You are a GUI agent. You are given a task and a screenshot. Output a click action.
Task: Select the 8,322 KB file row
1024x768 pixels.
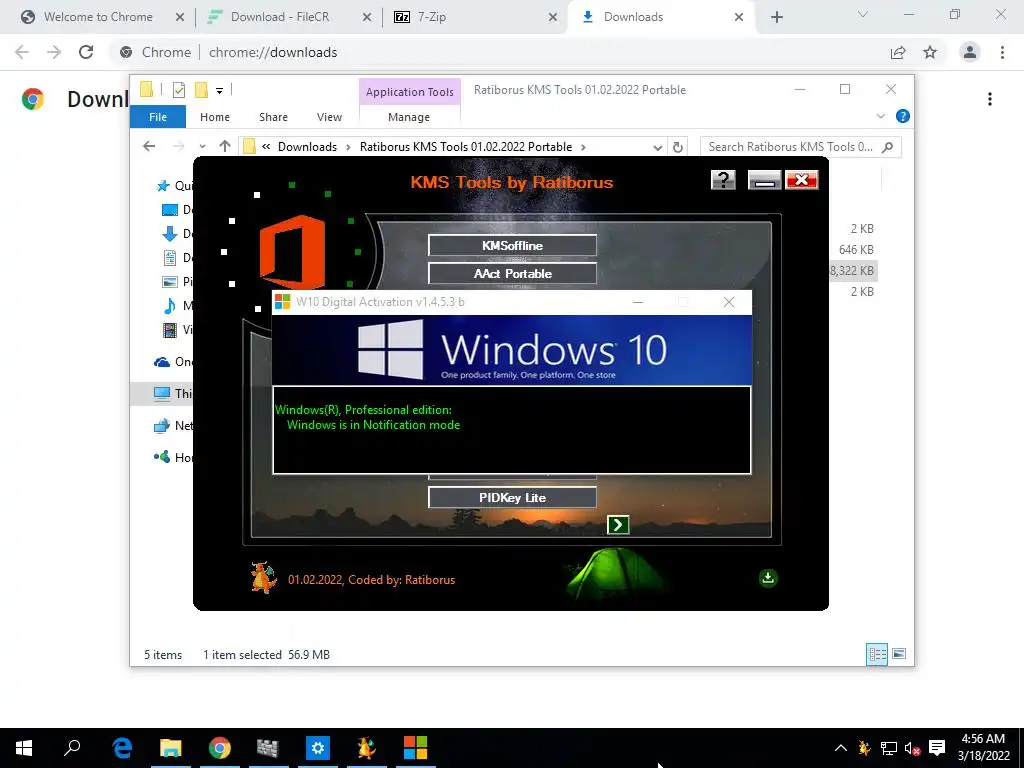pos(852,270)
